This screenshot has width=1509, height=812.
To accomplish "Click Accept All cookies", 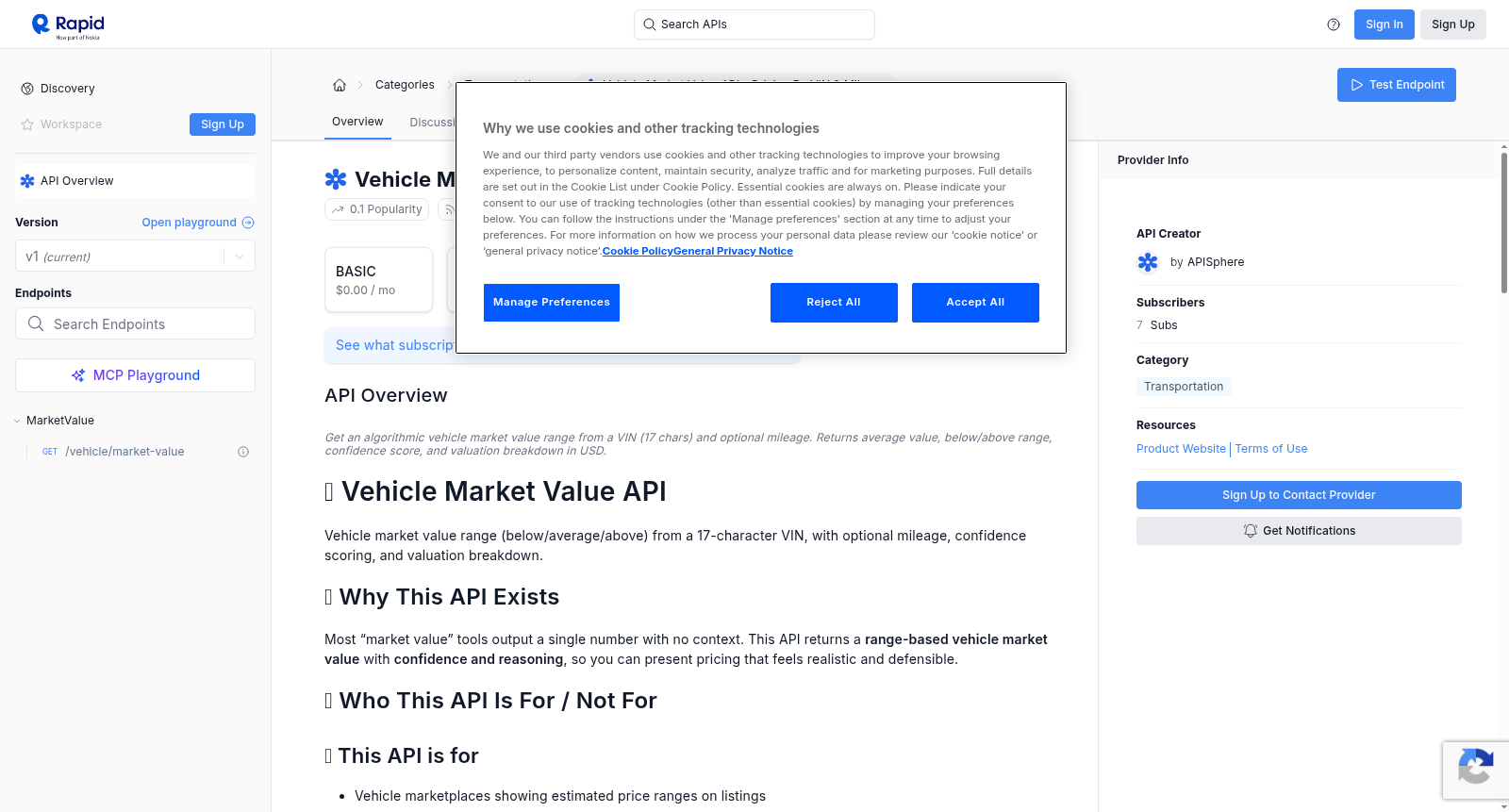I will [975, 303].
